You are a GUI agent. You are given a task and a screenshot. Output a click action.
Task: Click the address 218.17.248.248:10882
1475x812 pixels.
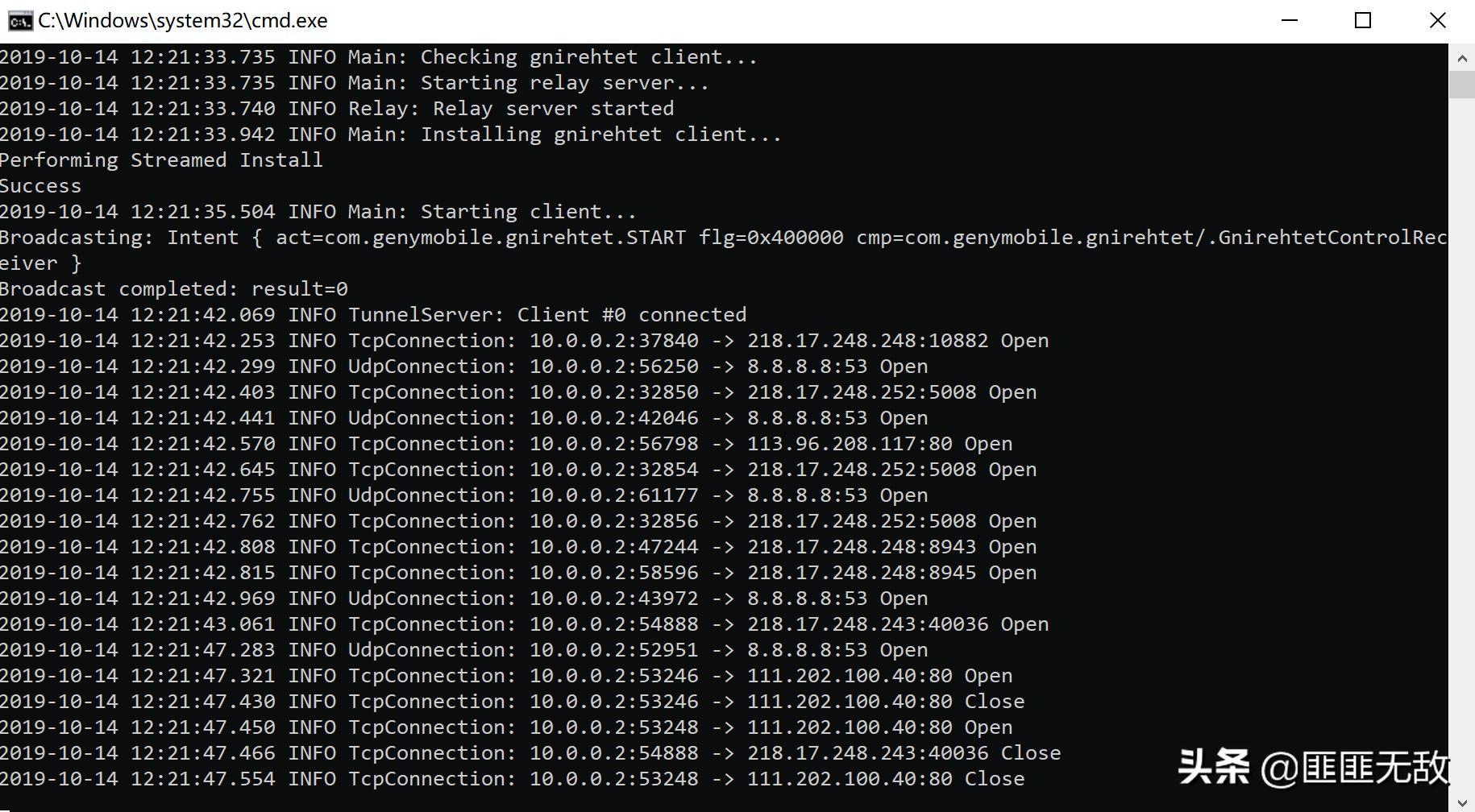click(867, 341)
